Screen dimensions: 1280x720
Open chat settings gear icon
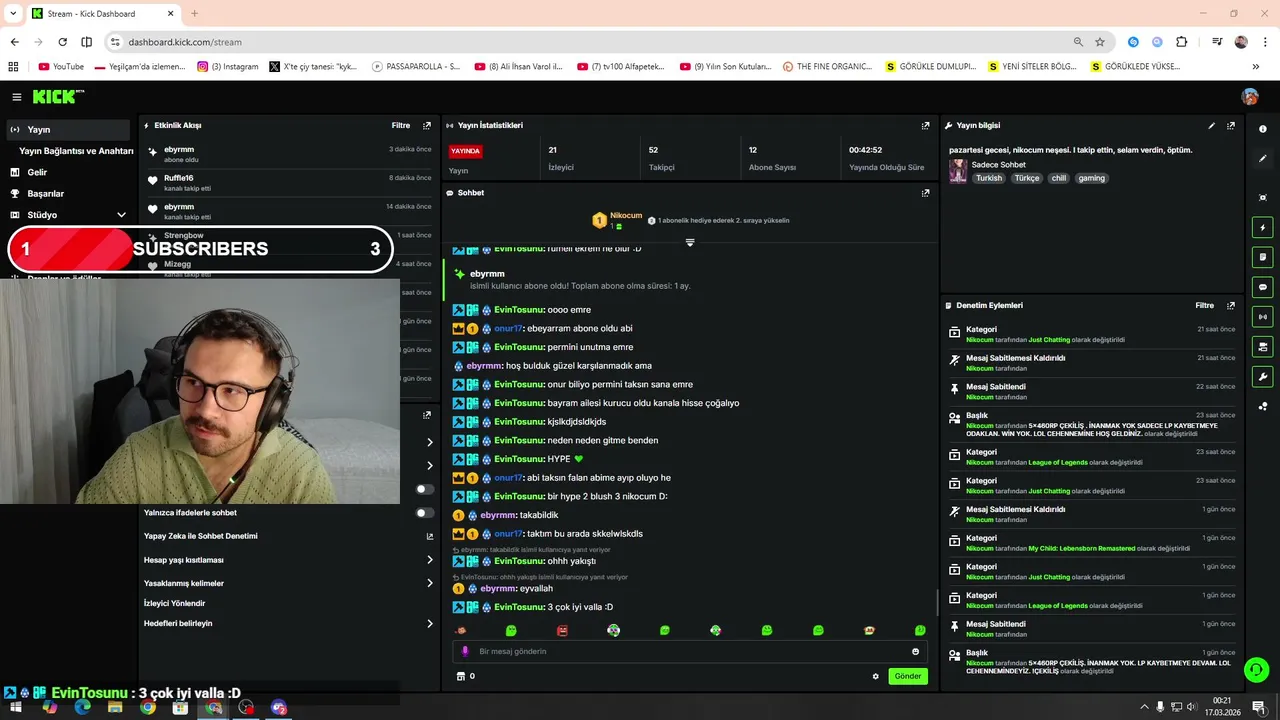pyautogui.click(x=876, y=677)
